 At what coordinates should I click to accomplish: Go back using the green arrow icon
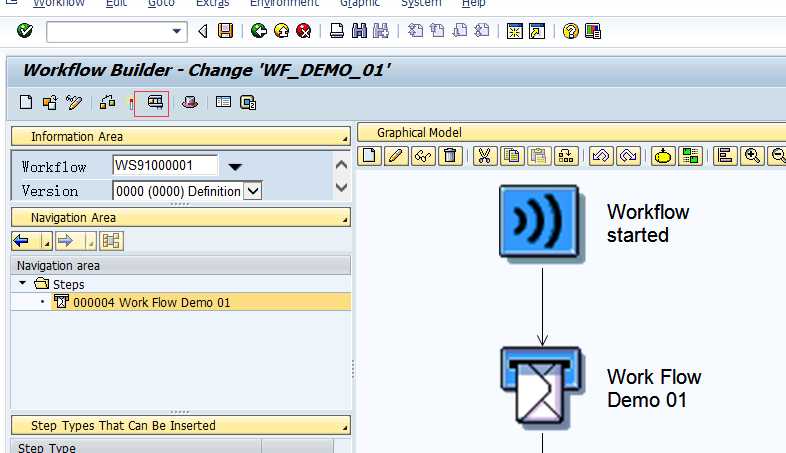[x=259, y=31]
